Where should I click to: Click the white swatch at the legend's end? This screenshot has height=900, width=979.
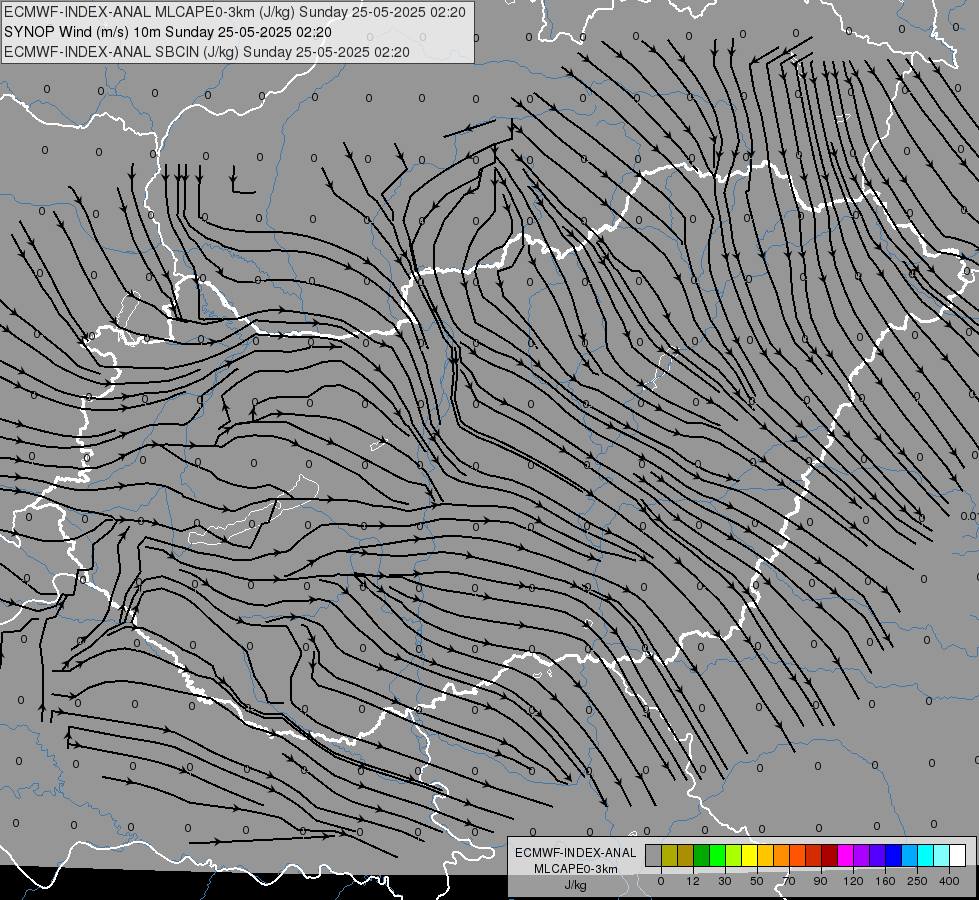tap(957, 855)
